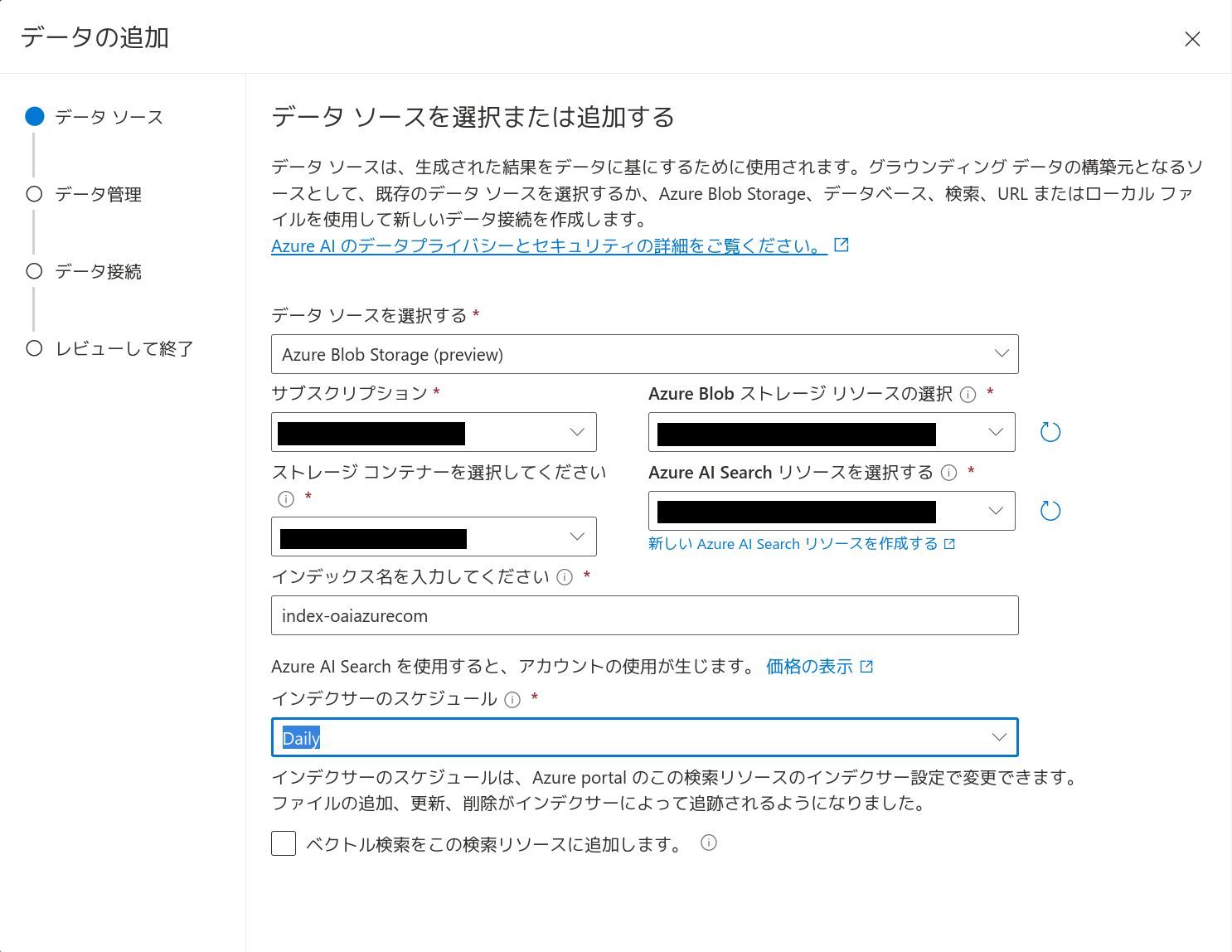Open the Azure AI data privacy details link
This screenshot has width=1232, height=952.
point(549,246)
